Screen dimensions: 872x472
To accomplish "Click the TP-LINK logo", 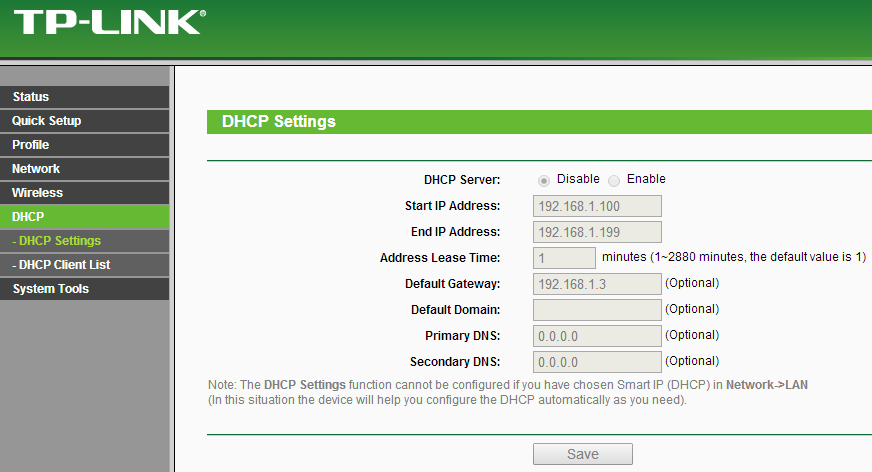I will coord(110,22).
